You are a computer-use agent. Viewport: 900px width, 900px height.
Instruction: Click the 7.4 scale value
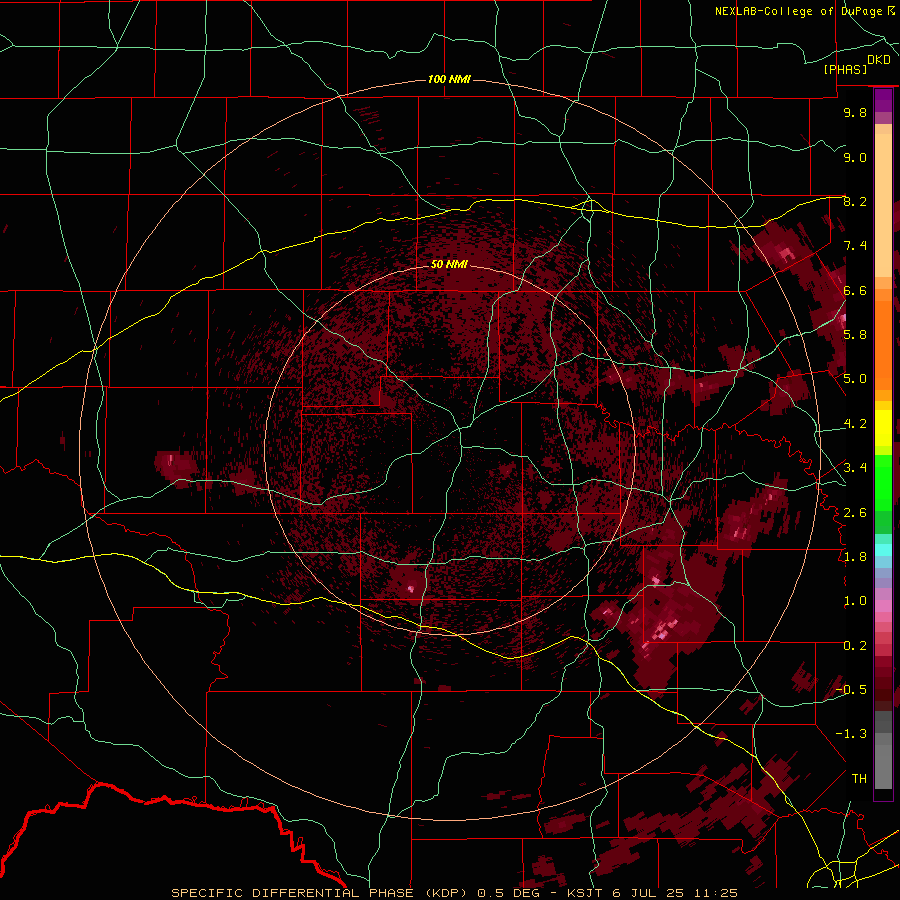pyautogui.click(x=855, y=246)
